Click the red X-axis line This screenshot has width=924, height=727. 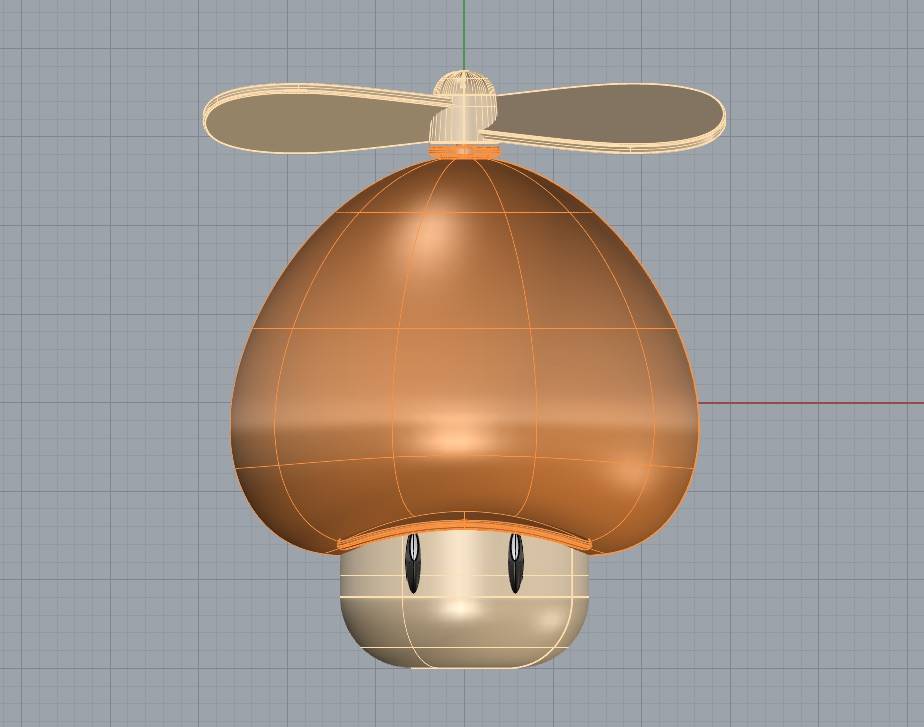pos(811,403)
